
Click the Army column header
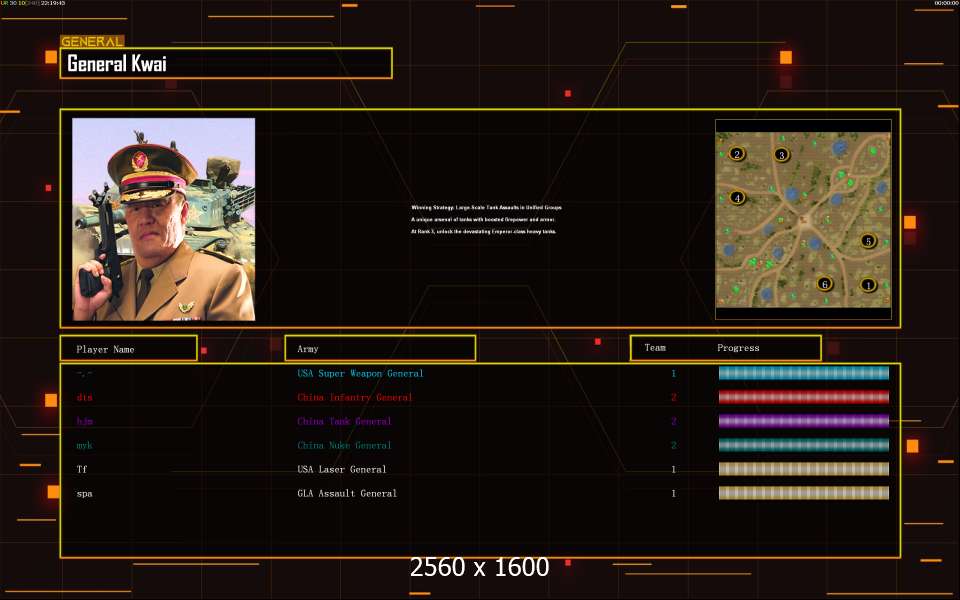[380, 349]
